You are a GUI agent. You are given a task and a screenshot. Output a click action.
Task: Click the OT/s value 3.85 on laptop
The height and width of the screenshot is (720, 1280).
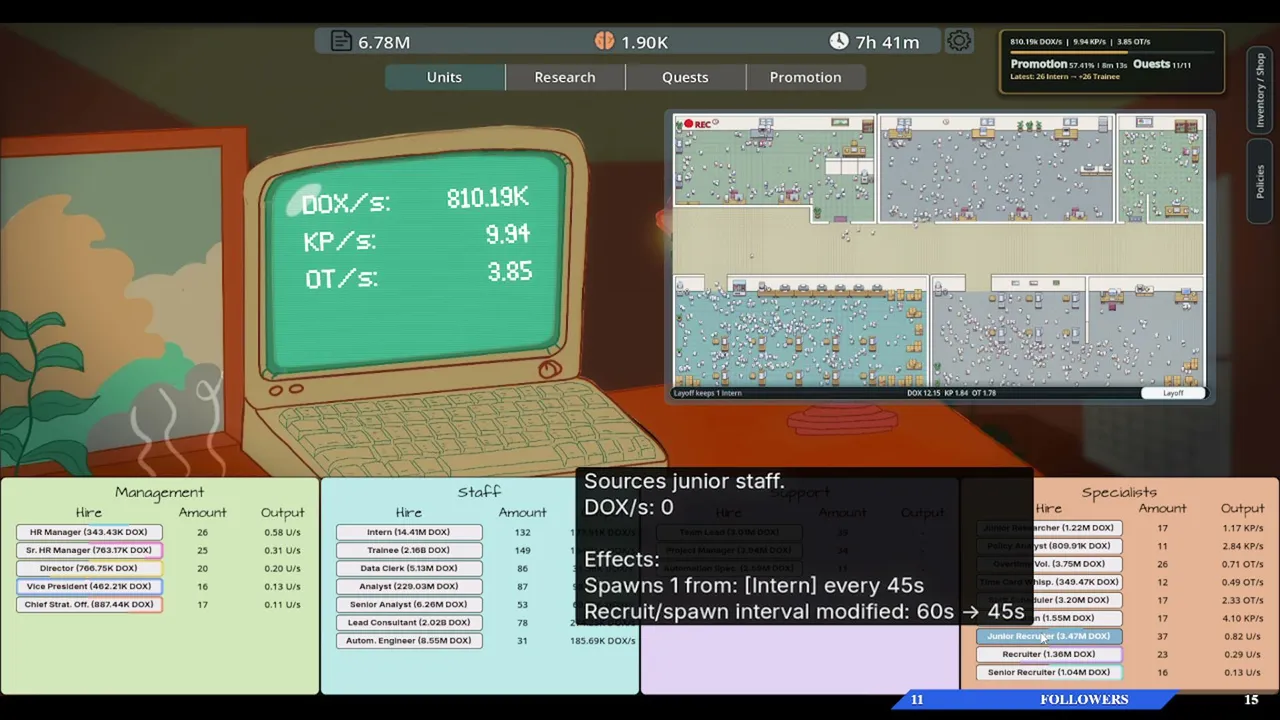click(x=509, y=272)
